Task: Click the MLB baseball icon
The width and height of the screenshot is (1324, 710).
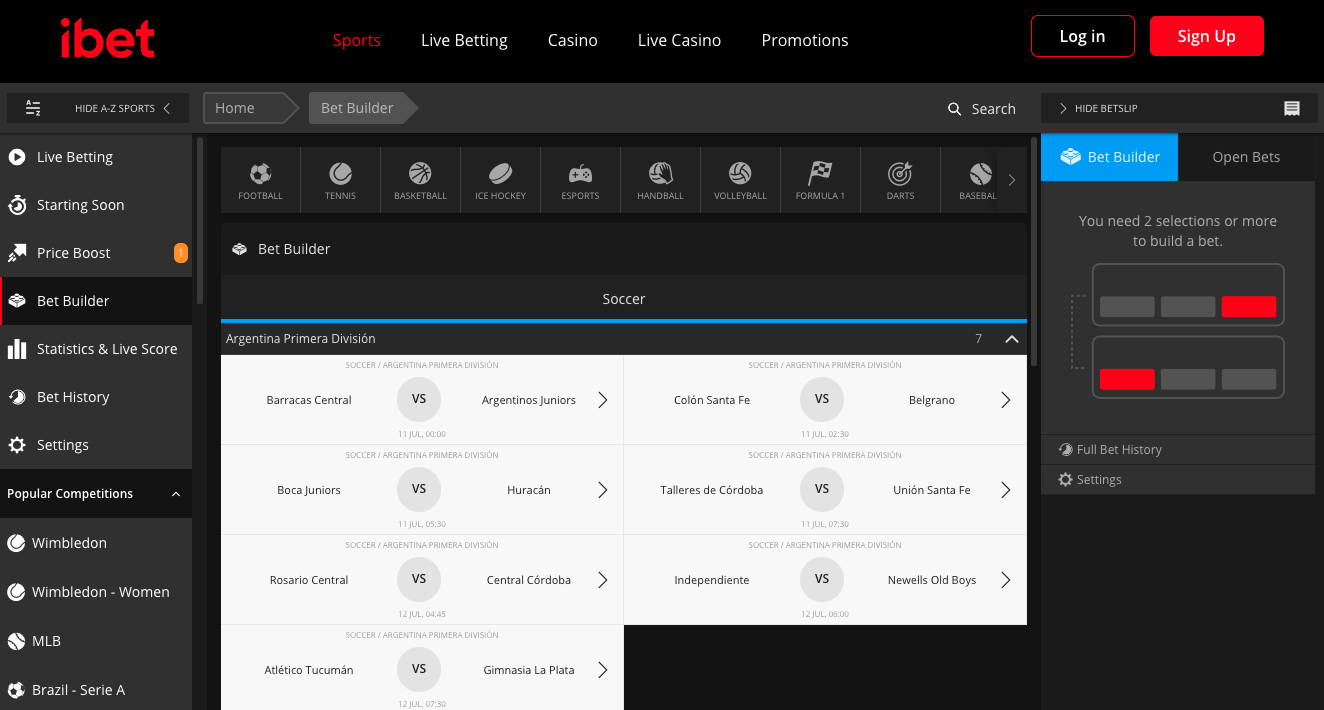Action: coord(16,641)
